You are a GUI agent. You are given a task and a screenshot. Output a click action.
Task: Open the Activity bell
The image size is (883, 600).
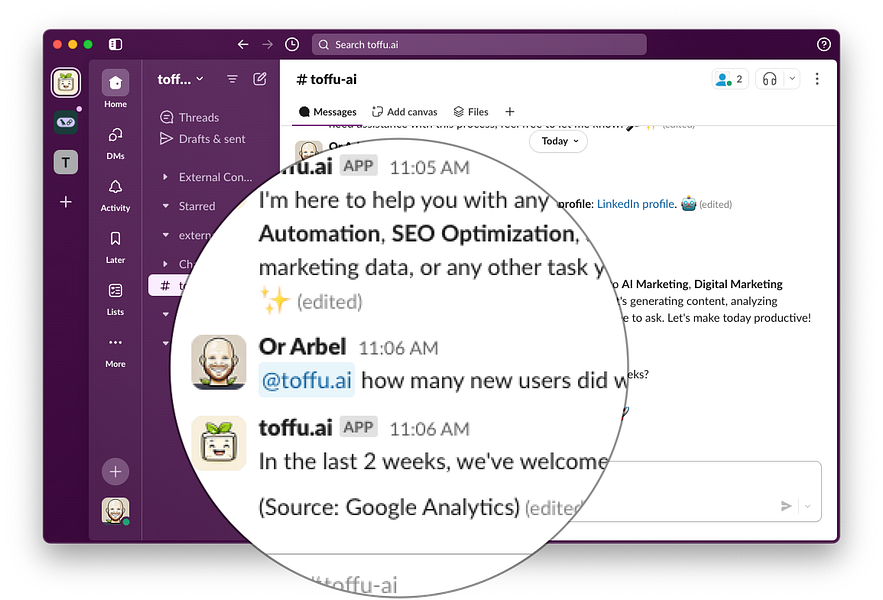point(115,196)
